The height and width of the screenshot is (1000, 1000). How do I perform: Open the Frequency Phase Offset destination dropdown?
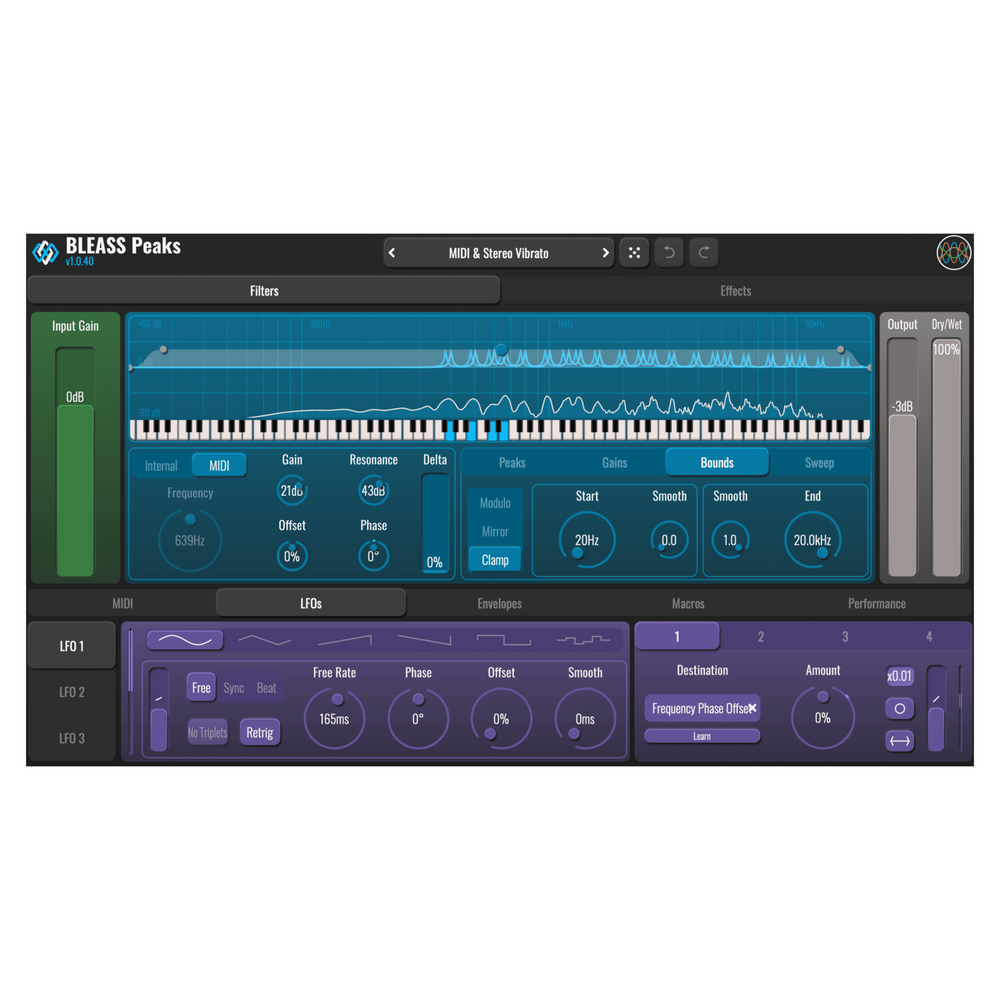coord(702,709)
